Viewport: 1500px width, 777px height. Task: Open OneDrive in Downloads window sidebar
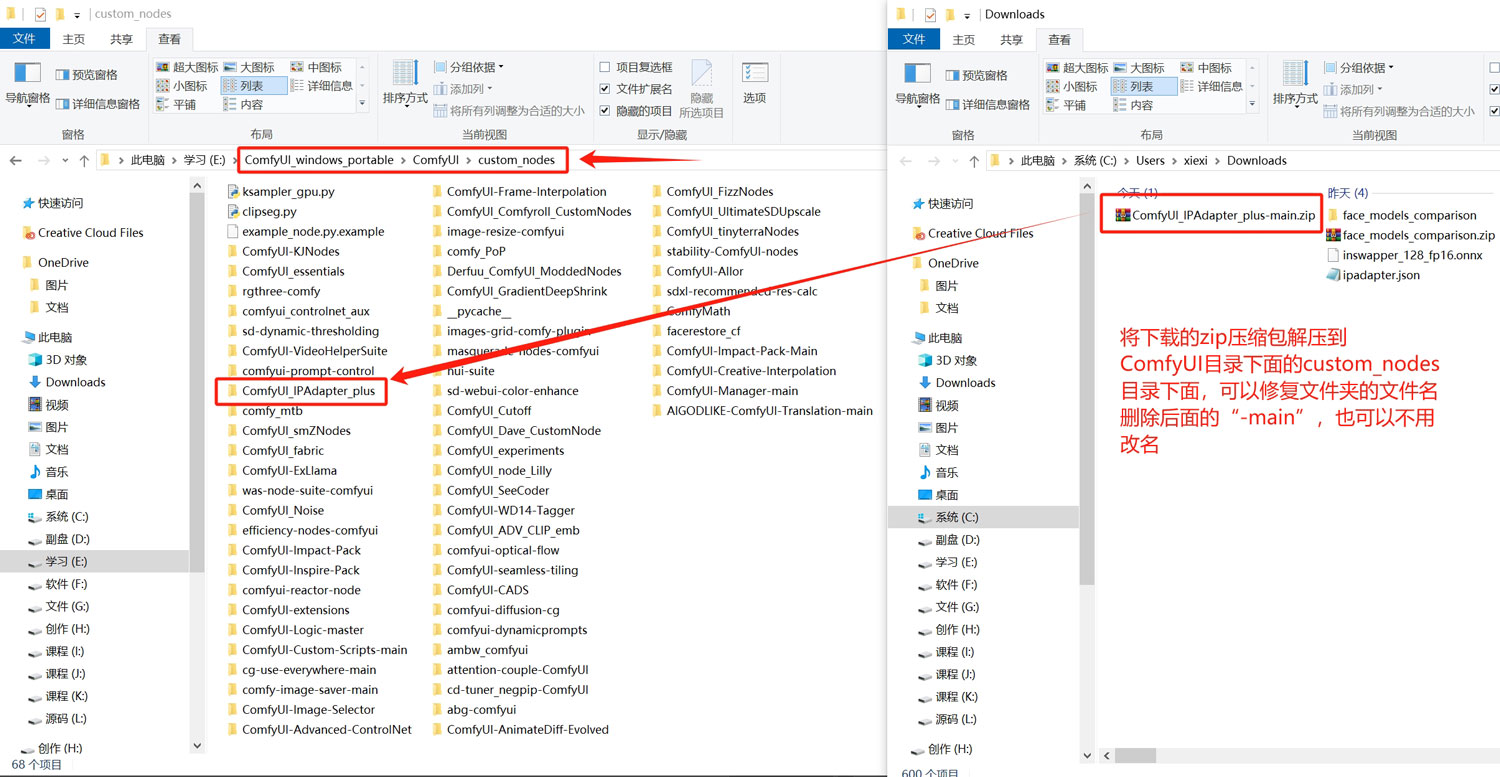(x=943, y=263)
